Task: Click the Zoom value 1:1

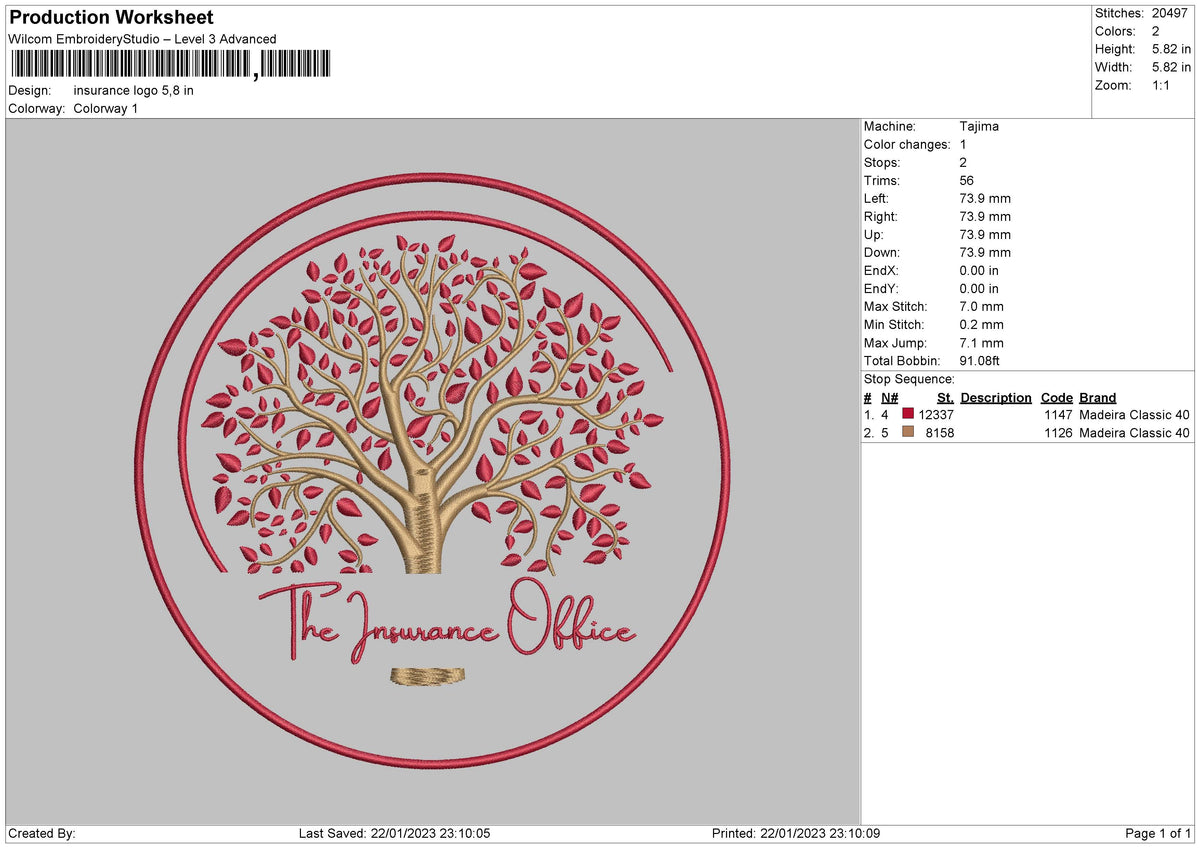Action: click(x=1163, y=85)
